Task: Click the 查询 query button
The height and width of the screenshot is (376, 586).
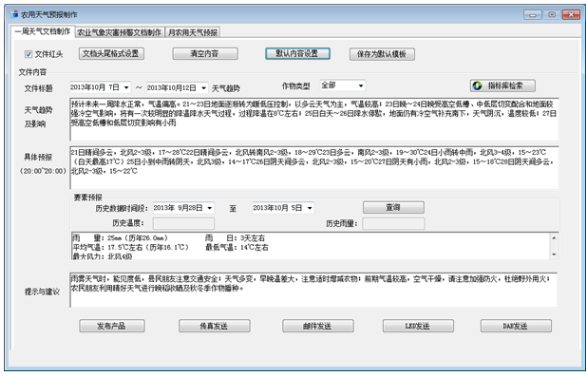Action: (x=393, y=207)
